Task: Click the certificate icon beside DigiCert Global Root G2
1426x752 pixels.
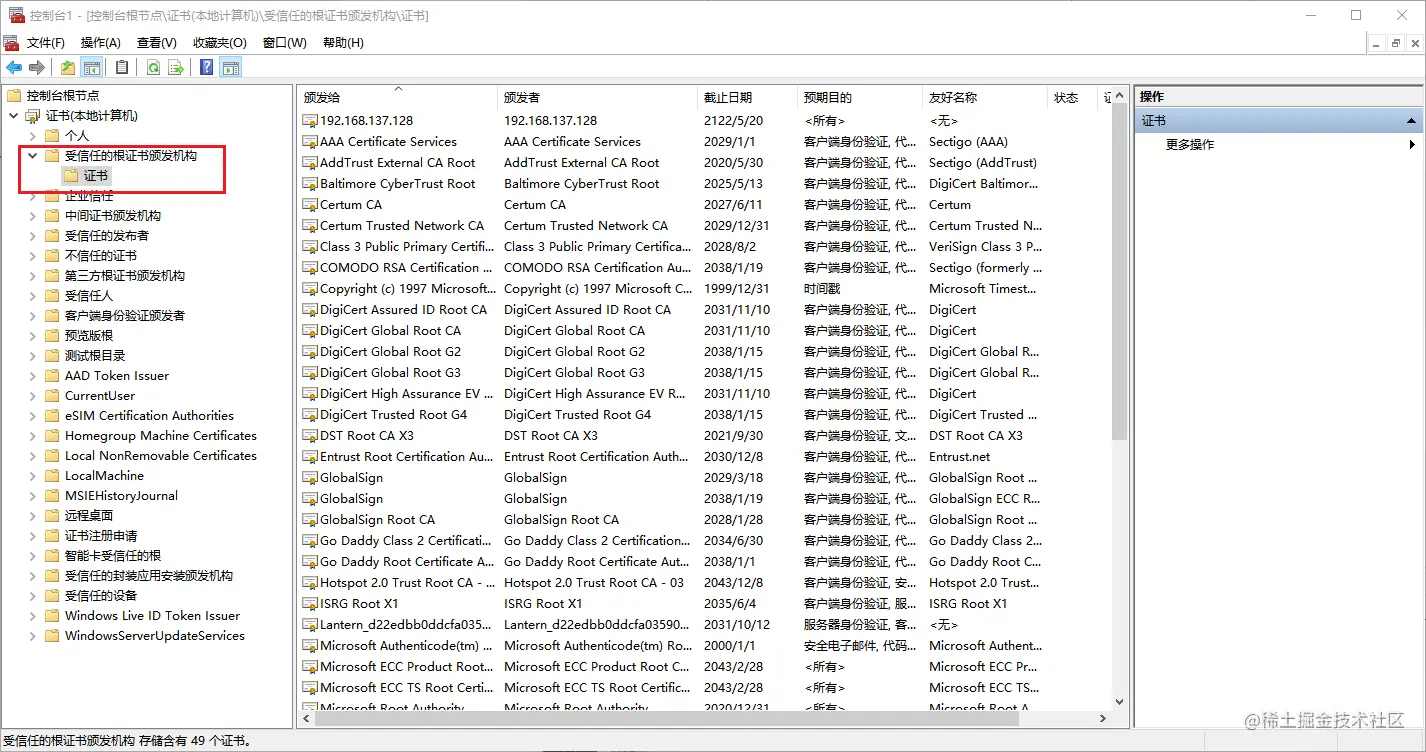Action: point(310,352)
